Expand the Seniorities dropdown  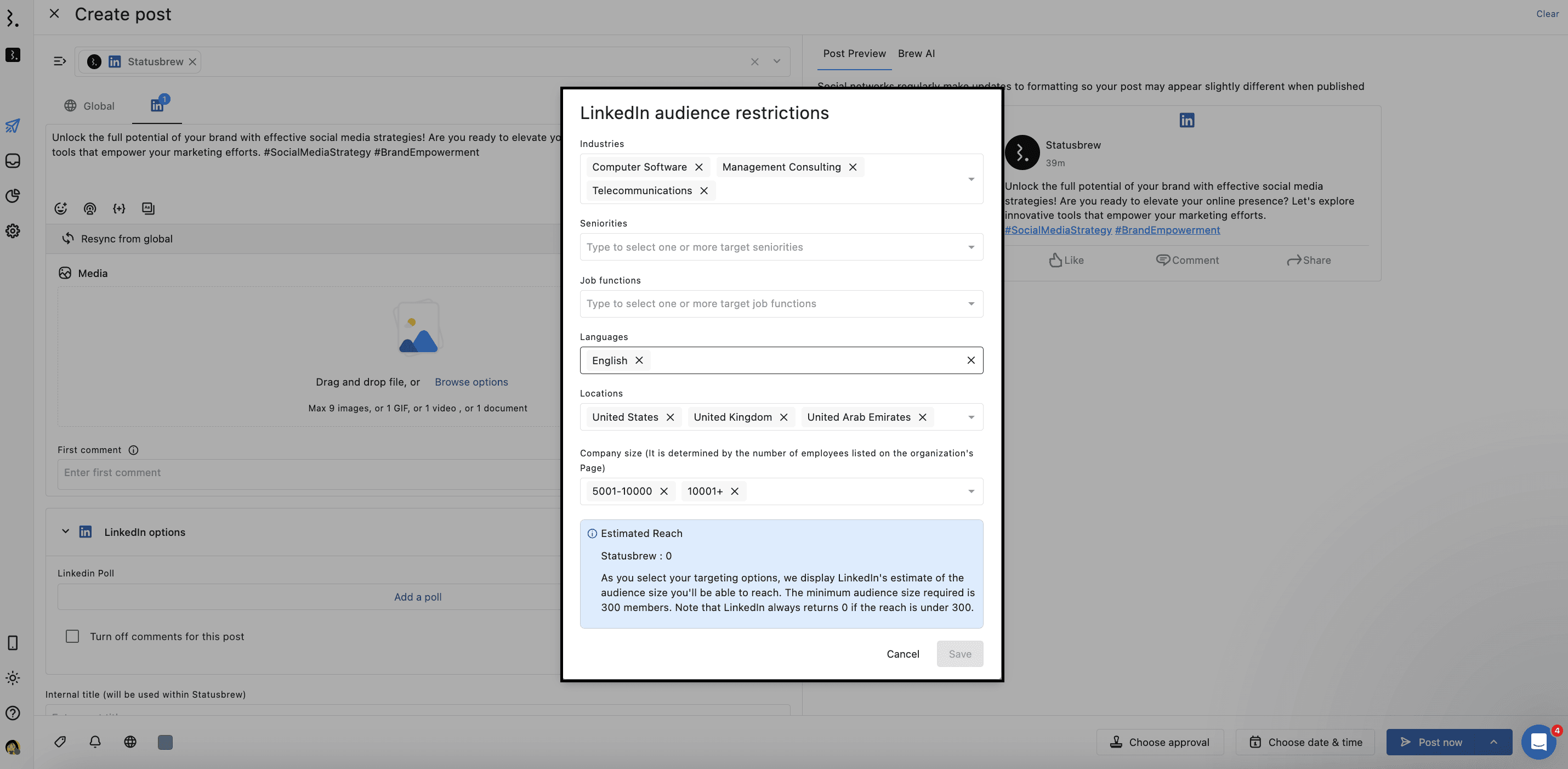[x=971, y=247]
